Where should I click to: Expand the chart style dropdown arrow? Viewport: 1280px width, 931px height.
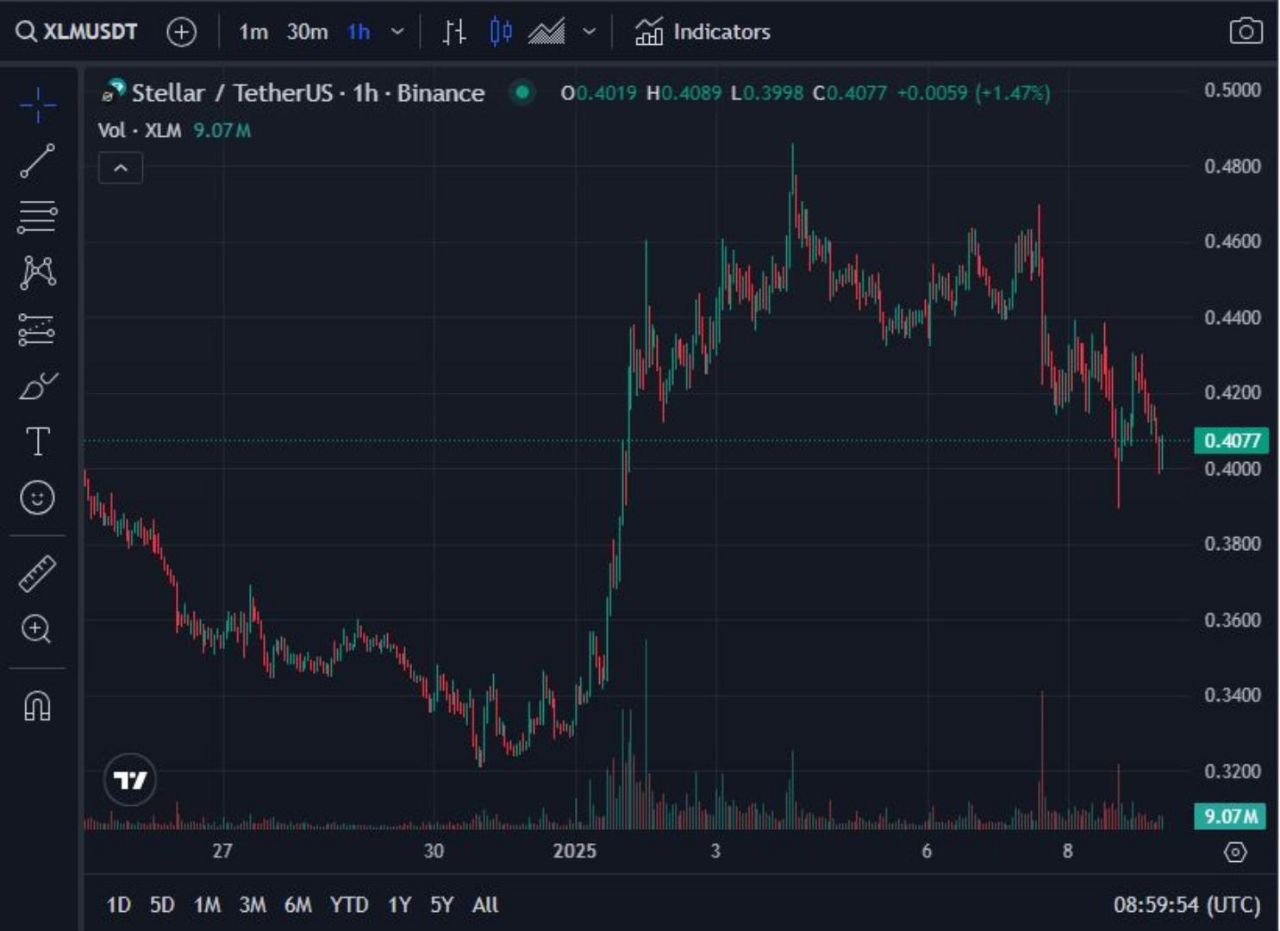589,32
